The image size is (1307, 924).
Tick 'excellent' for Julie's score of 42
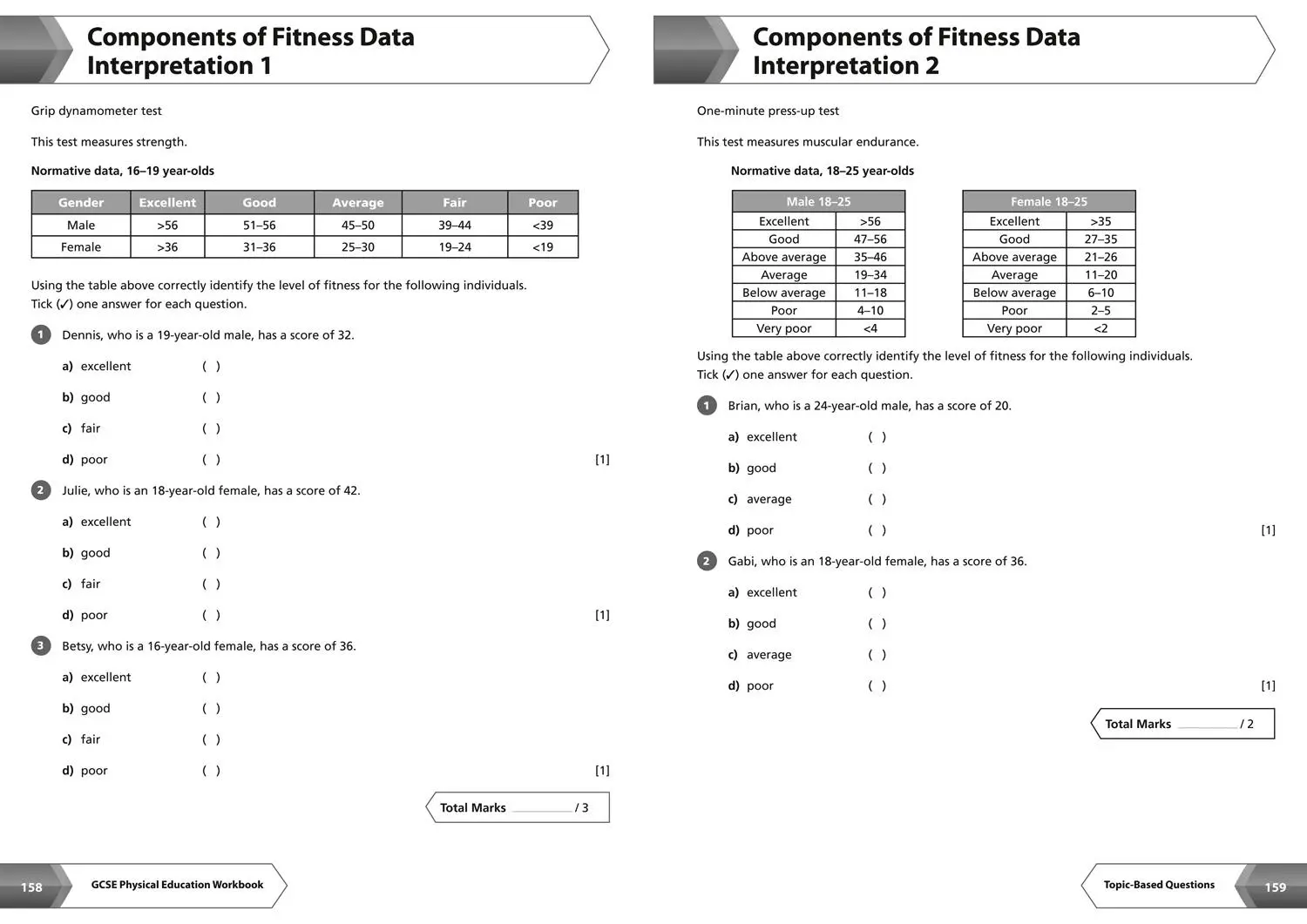[211, 522]
